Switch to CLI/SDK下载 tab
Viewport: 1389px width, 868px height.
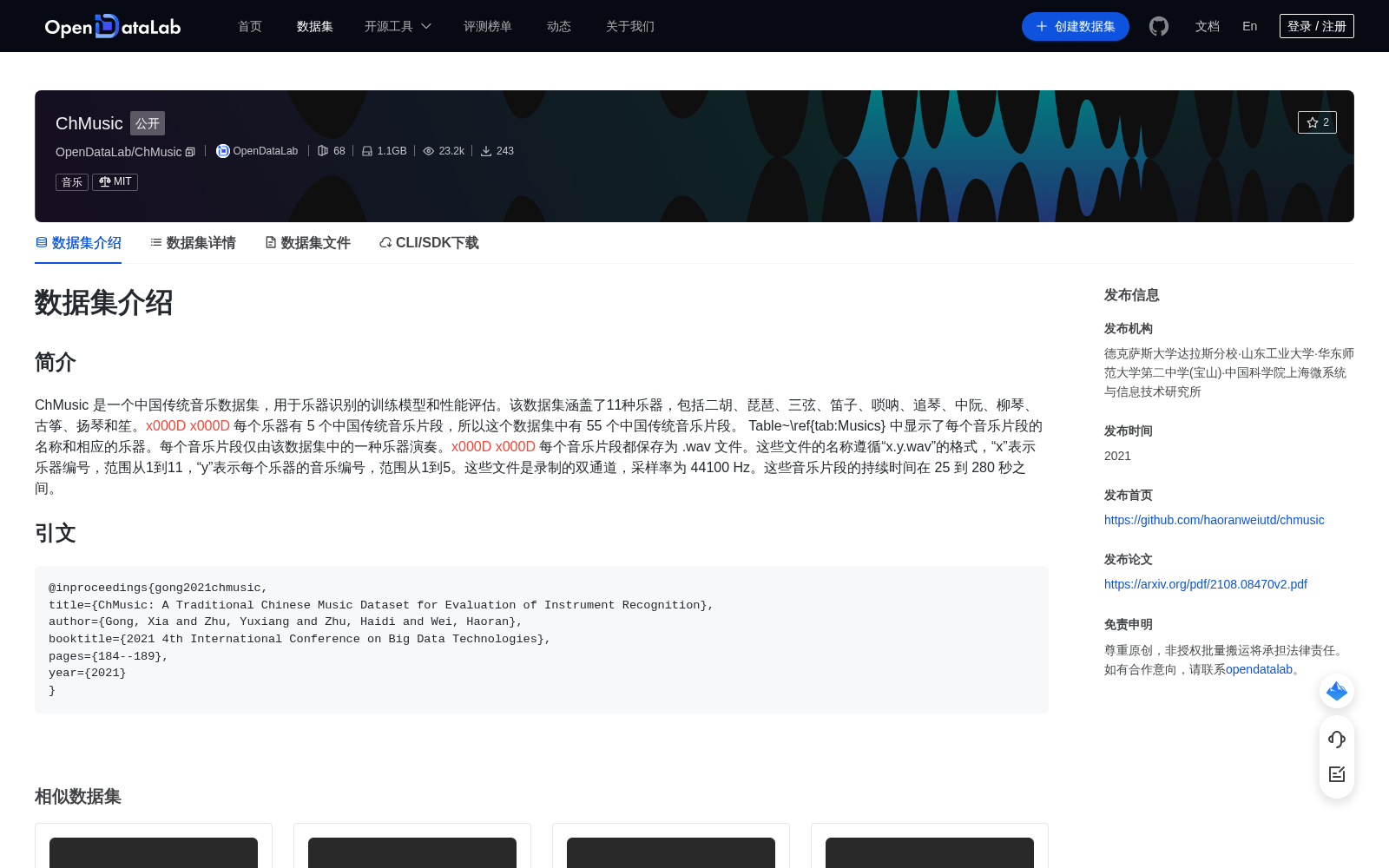[429, 243]
